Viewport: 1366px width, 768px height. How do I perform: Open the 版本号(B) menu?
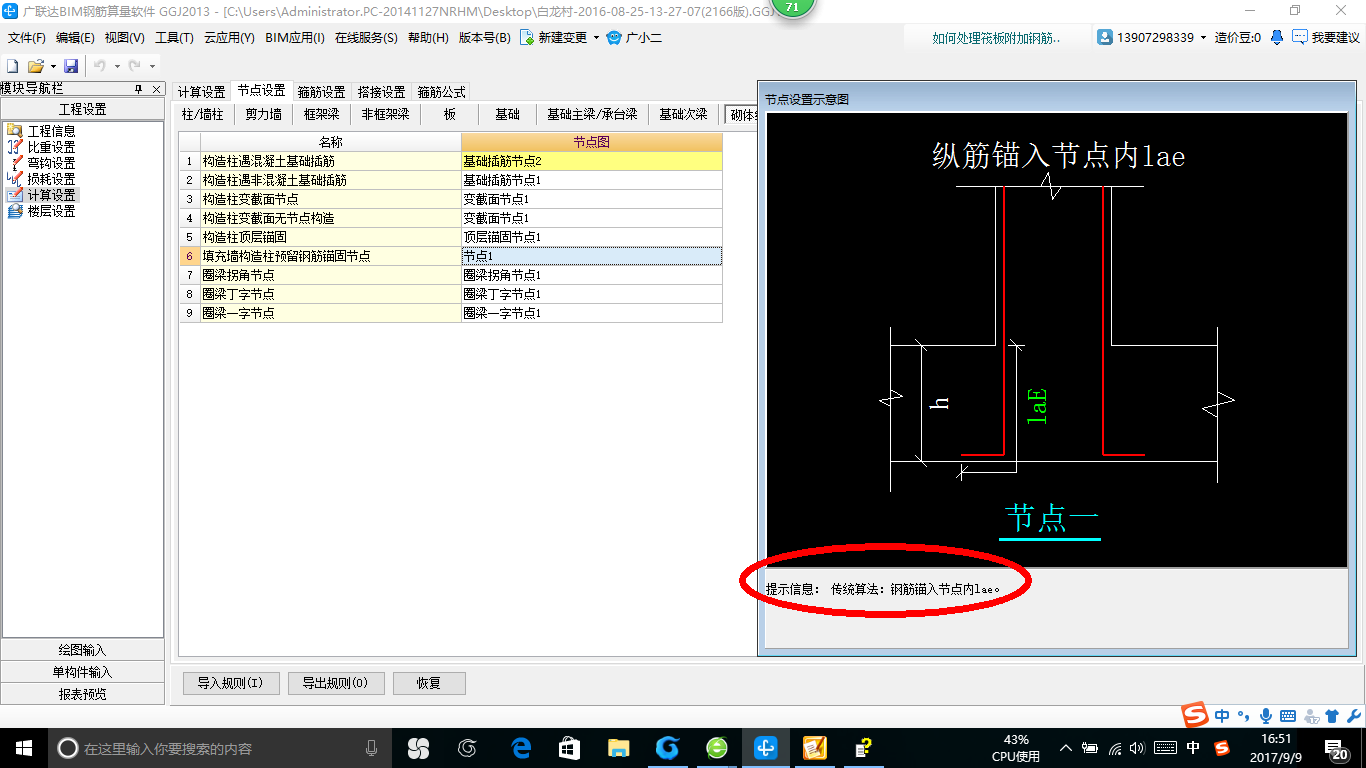click(x=484, y=38)
